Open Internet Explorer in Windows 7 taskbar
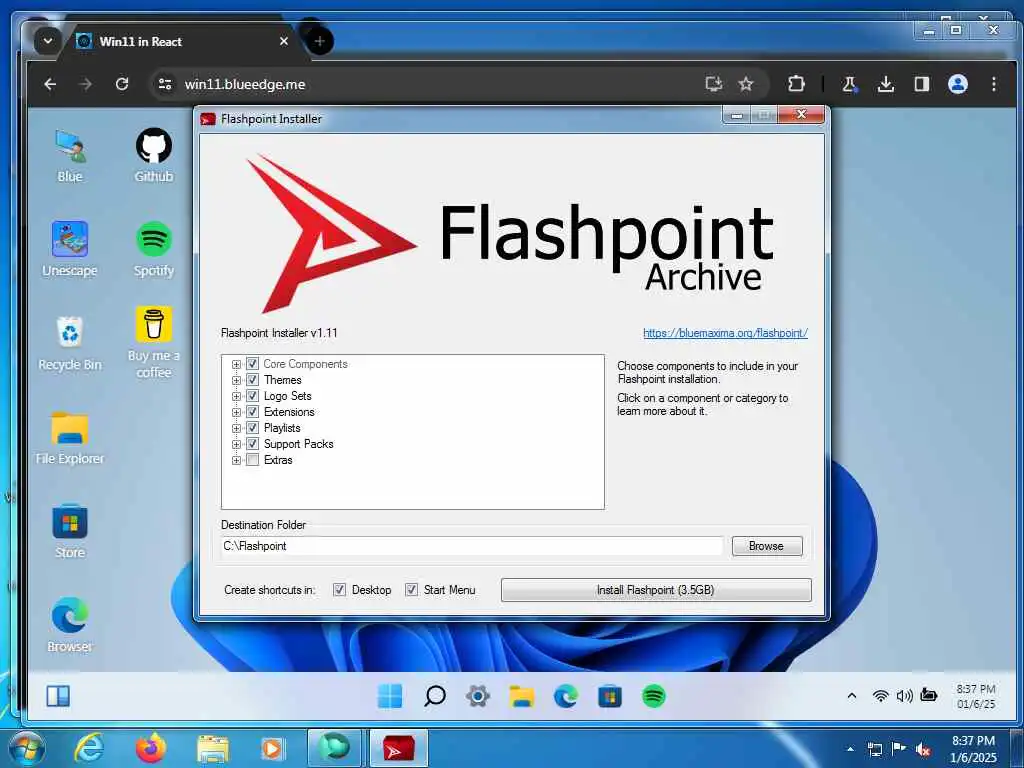 click(x=89, y=748)
